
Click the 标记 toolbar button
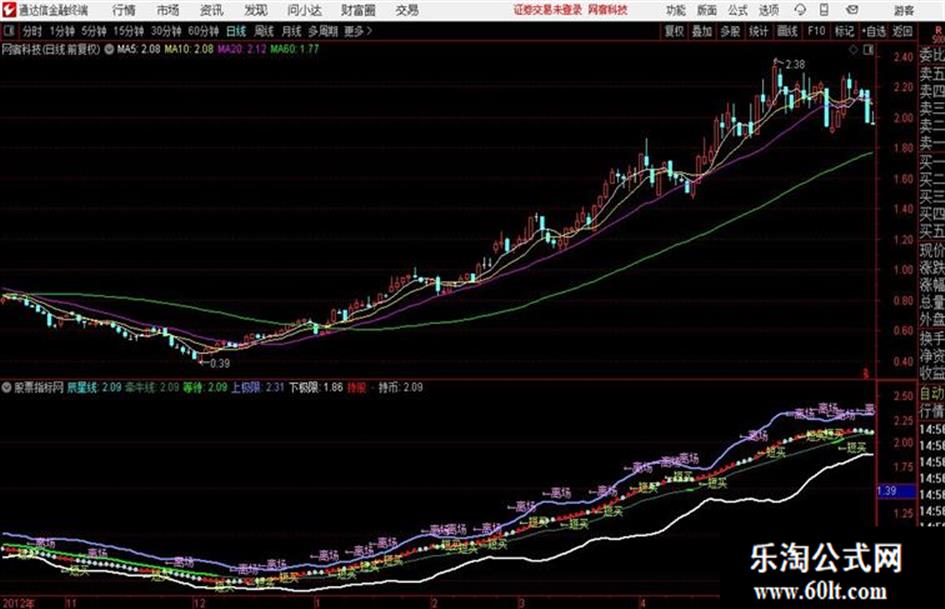(x=844, y=31)
